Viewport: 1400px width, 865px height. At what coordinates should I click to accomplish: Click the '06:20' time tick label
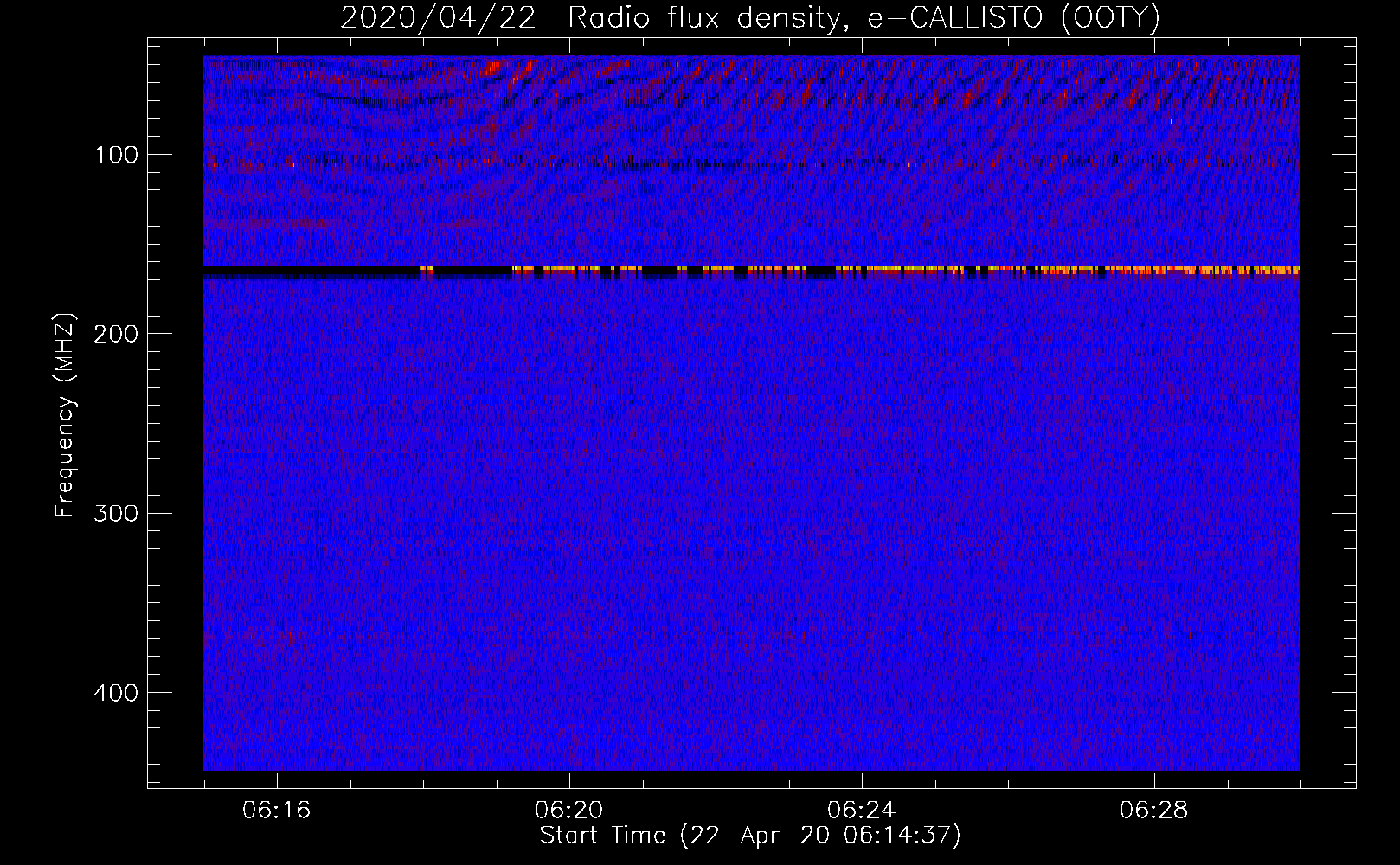(x=569, y=811)
